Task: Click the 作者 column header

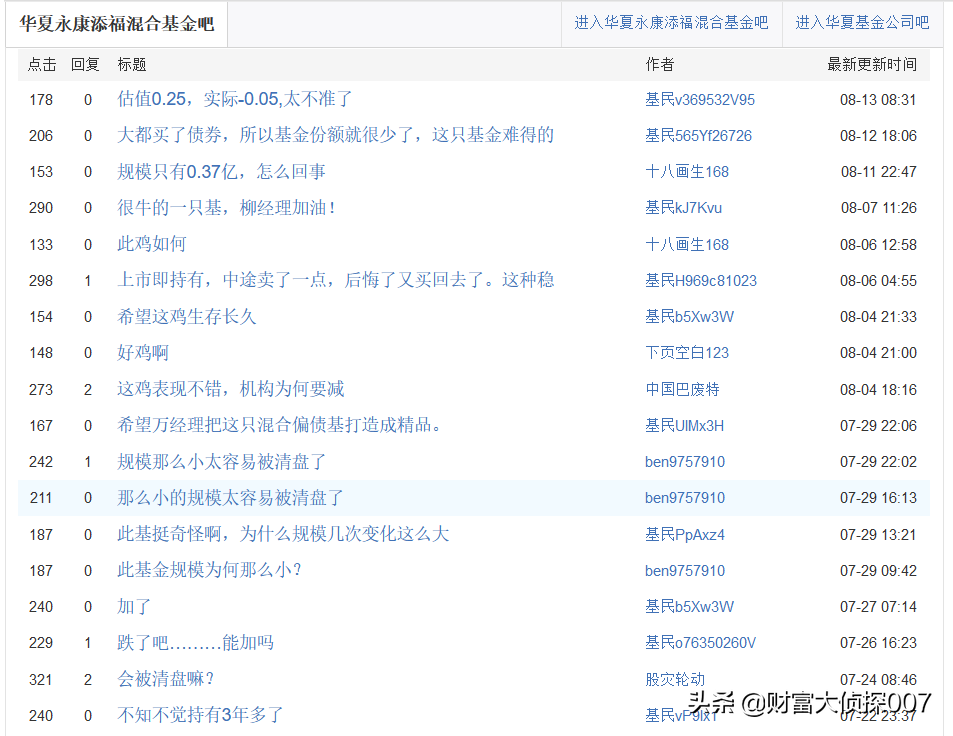Action: point(660,64)
